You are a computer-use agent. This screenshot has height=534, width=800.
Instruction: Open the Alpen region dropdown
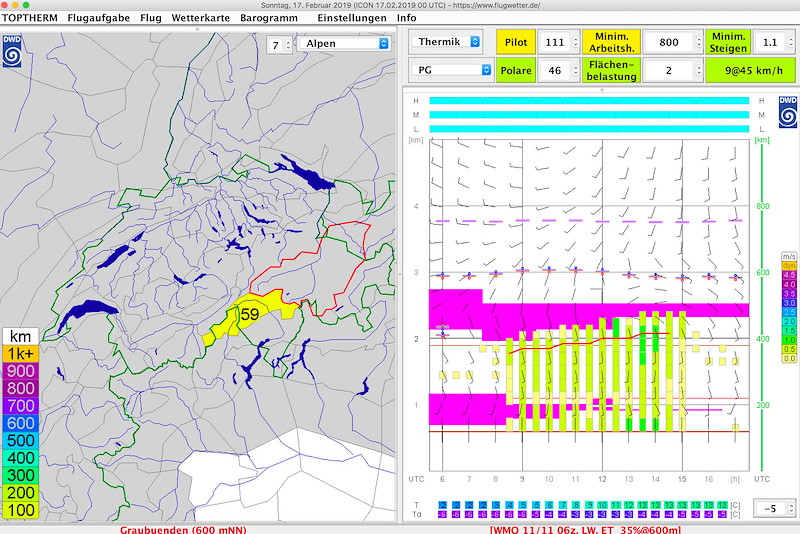[345, 44]
